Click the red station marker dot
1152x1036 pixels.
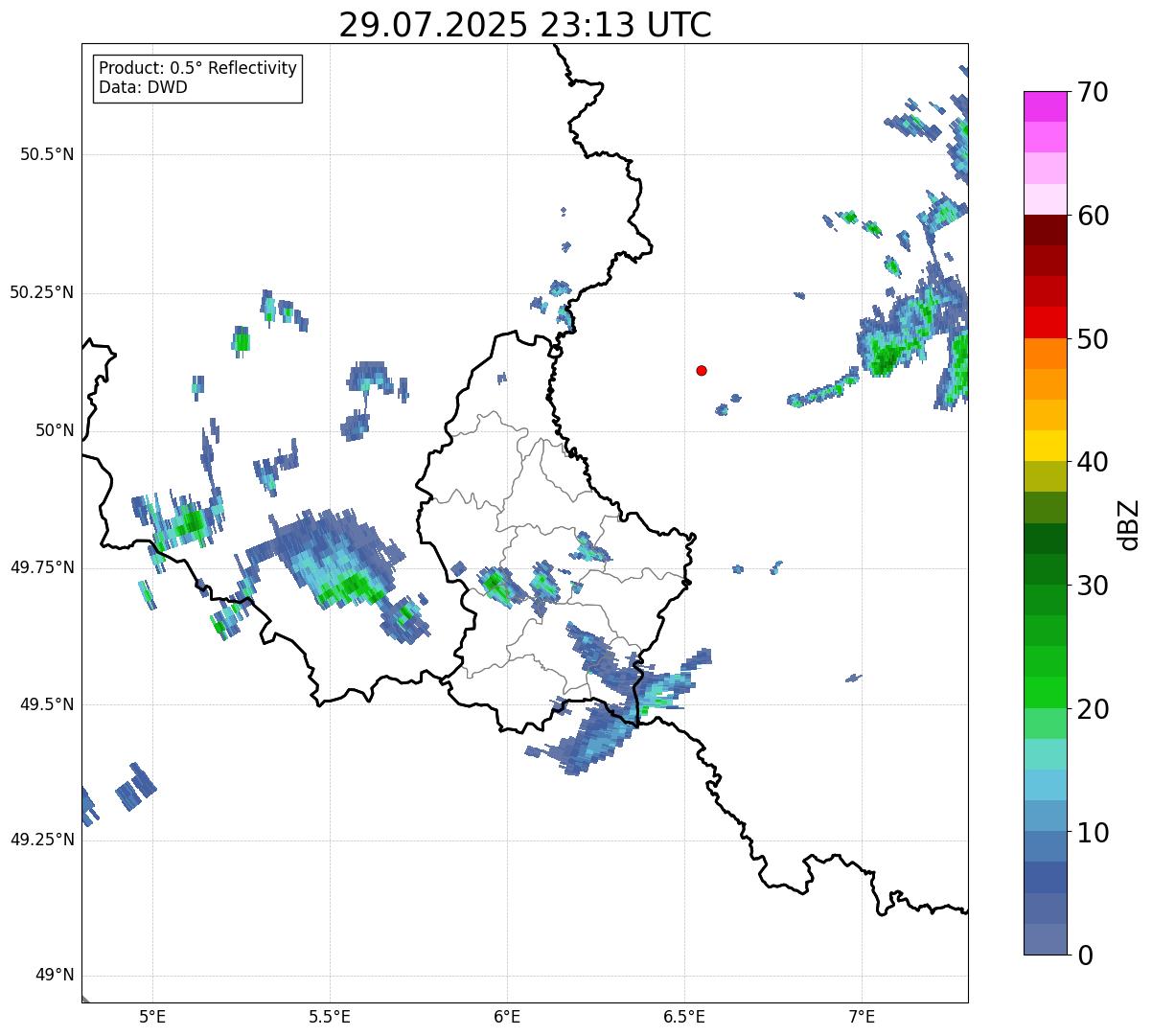pos(702,370)
